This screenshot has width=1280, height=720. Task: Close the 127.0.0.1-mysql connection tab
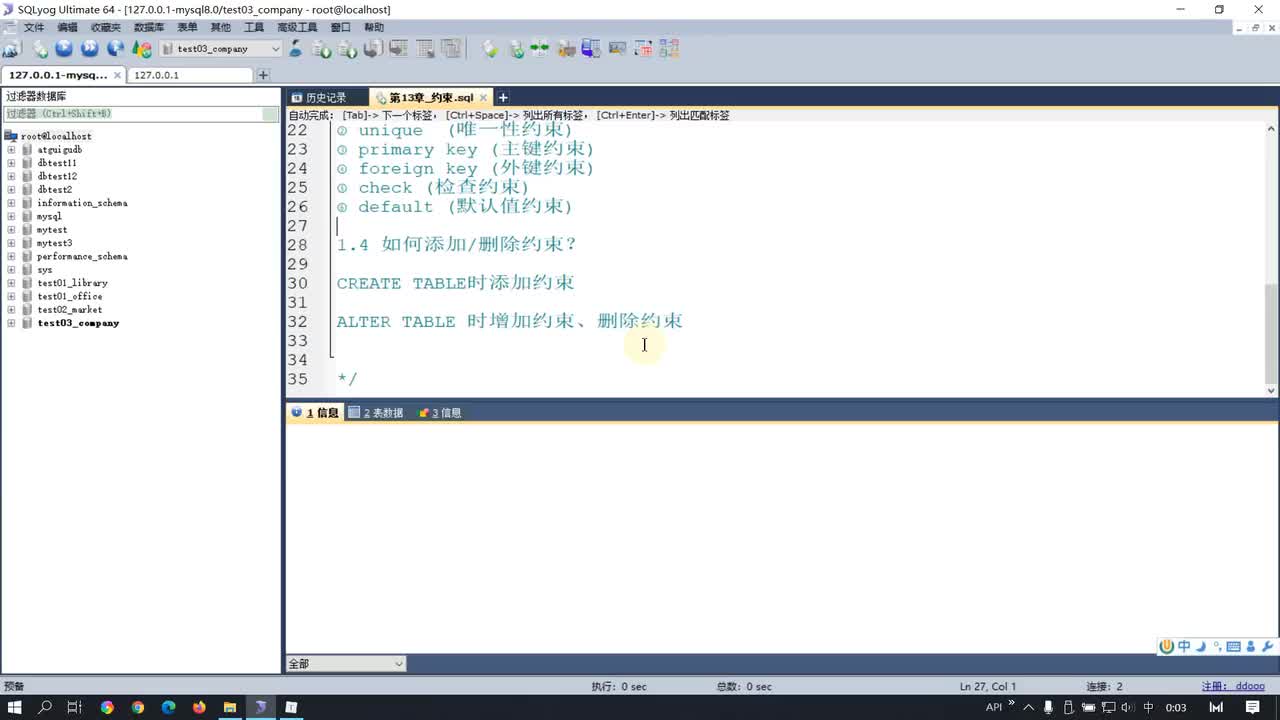[118, 75]
